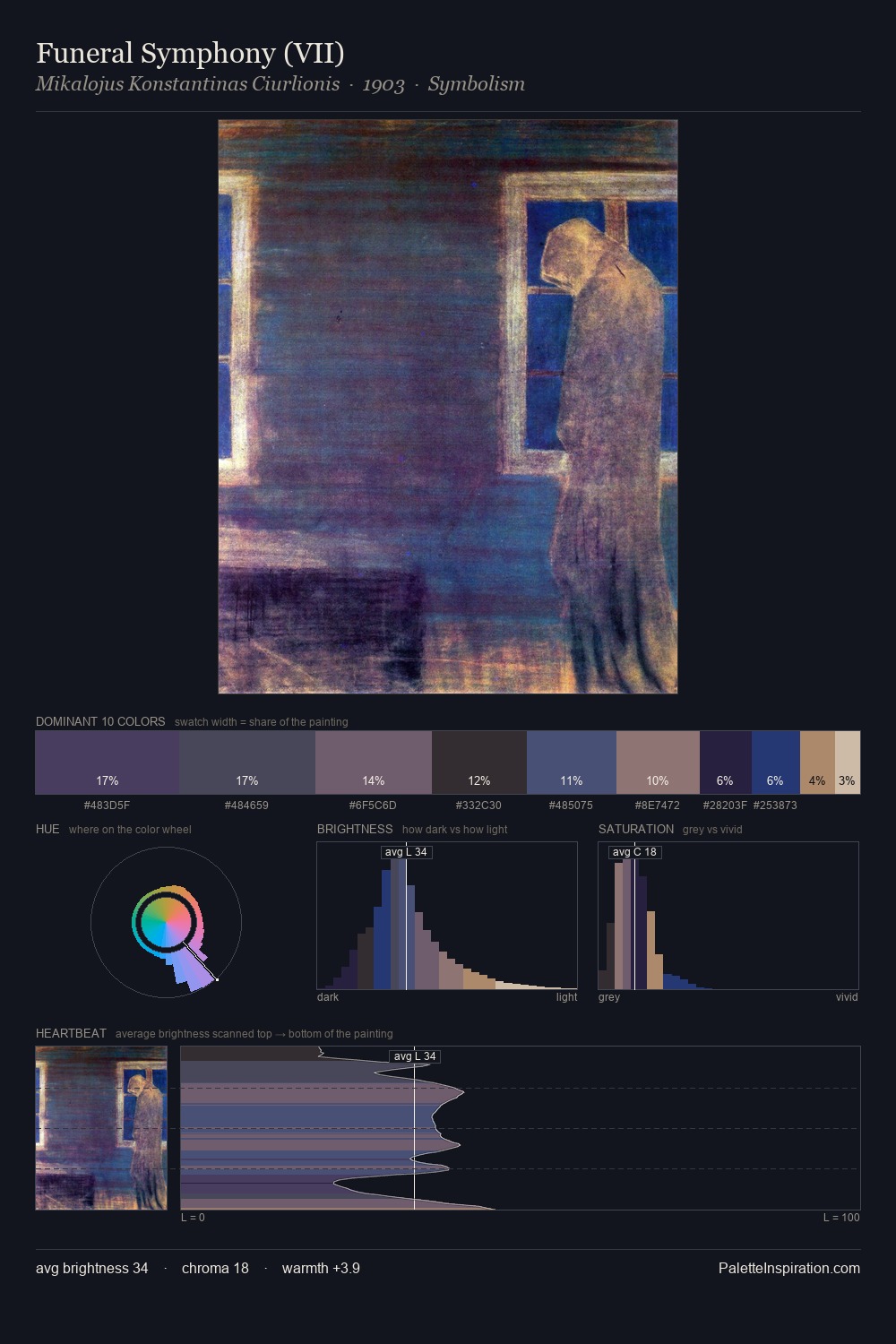Click the 'L = 0' label below Heartbeat
The width and height of the screenshot is (896, 1344).
coord(193,1217)
